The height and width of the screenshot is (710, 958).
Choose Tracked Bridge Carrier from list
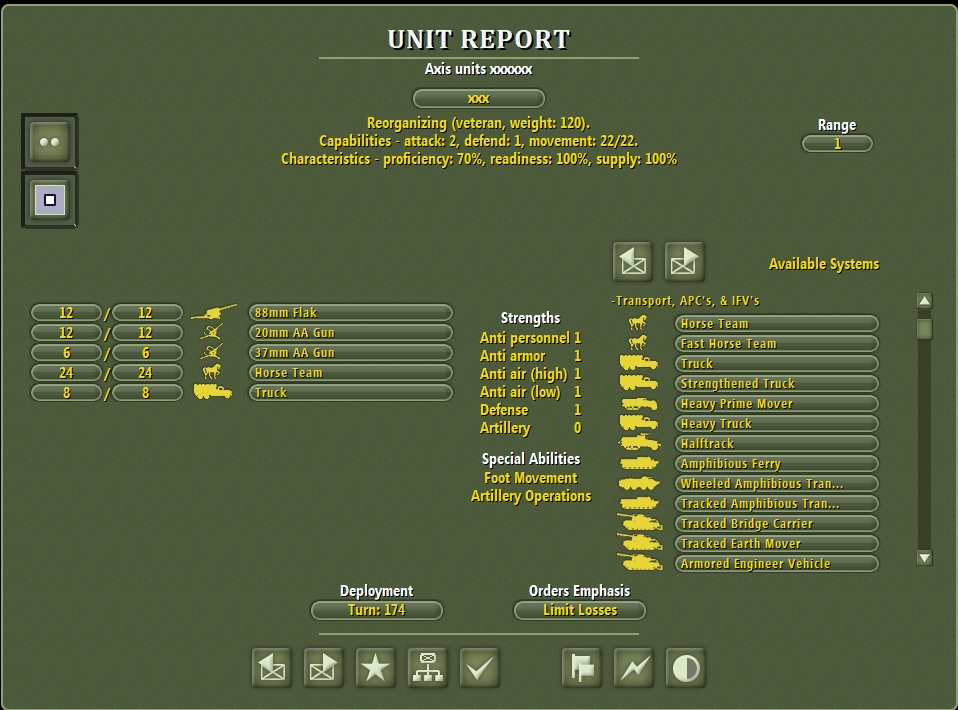pos(777,523)
